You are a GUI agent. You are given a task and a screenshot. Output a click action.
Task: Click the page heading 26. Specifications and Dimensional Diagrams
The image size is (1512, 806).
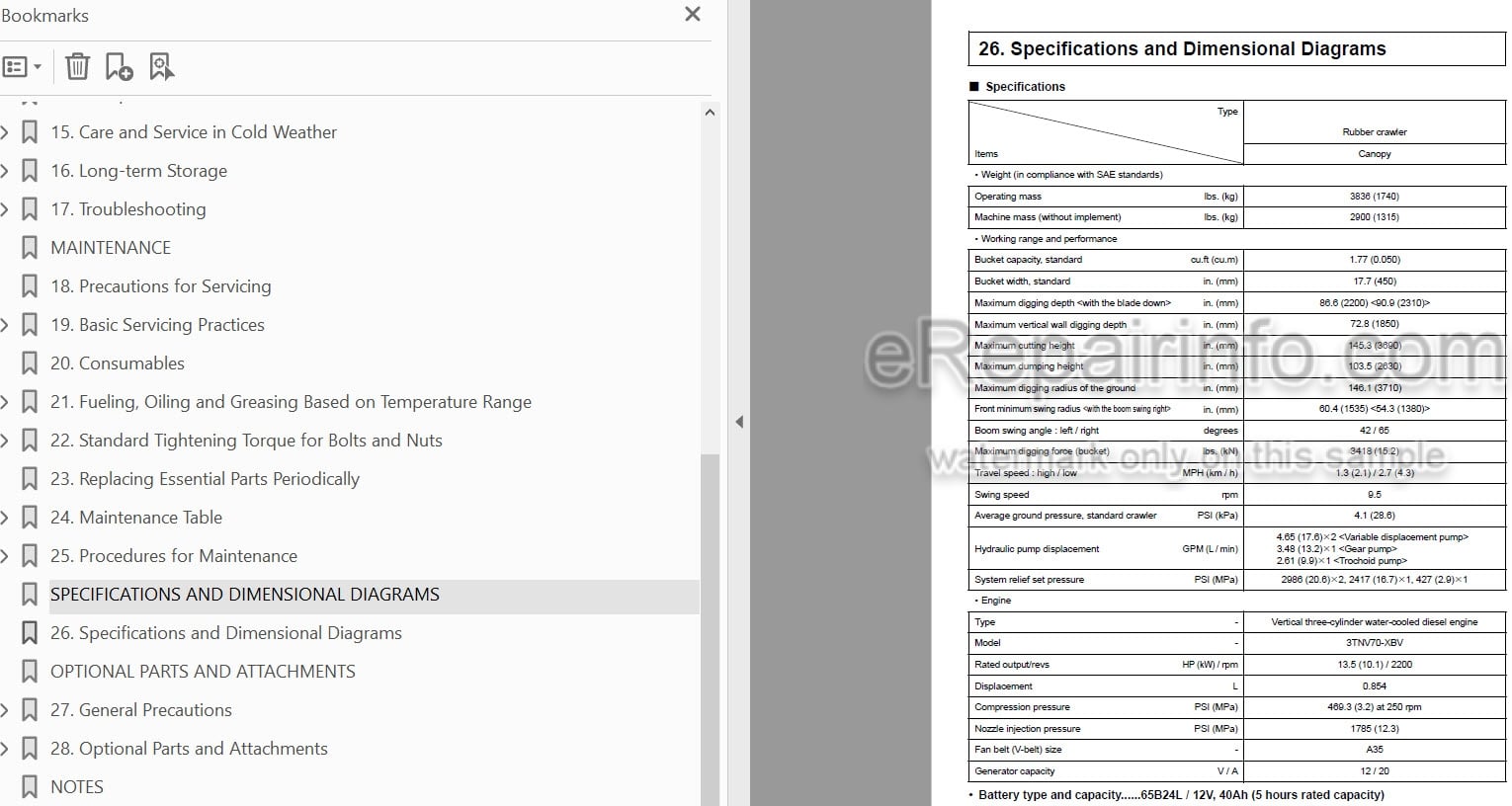click(x=1182, y=49)
